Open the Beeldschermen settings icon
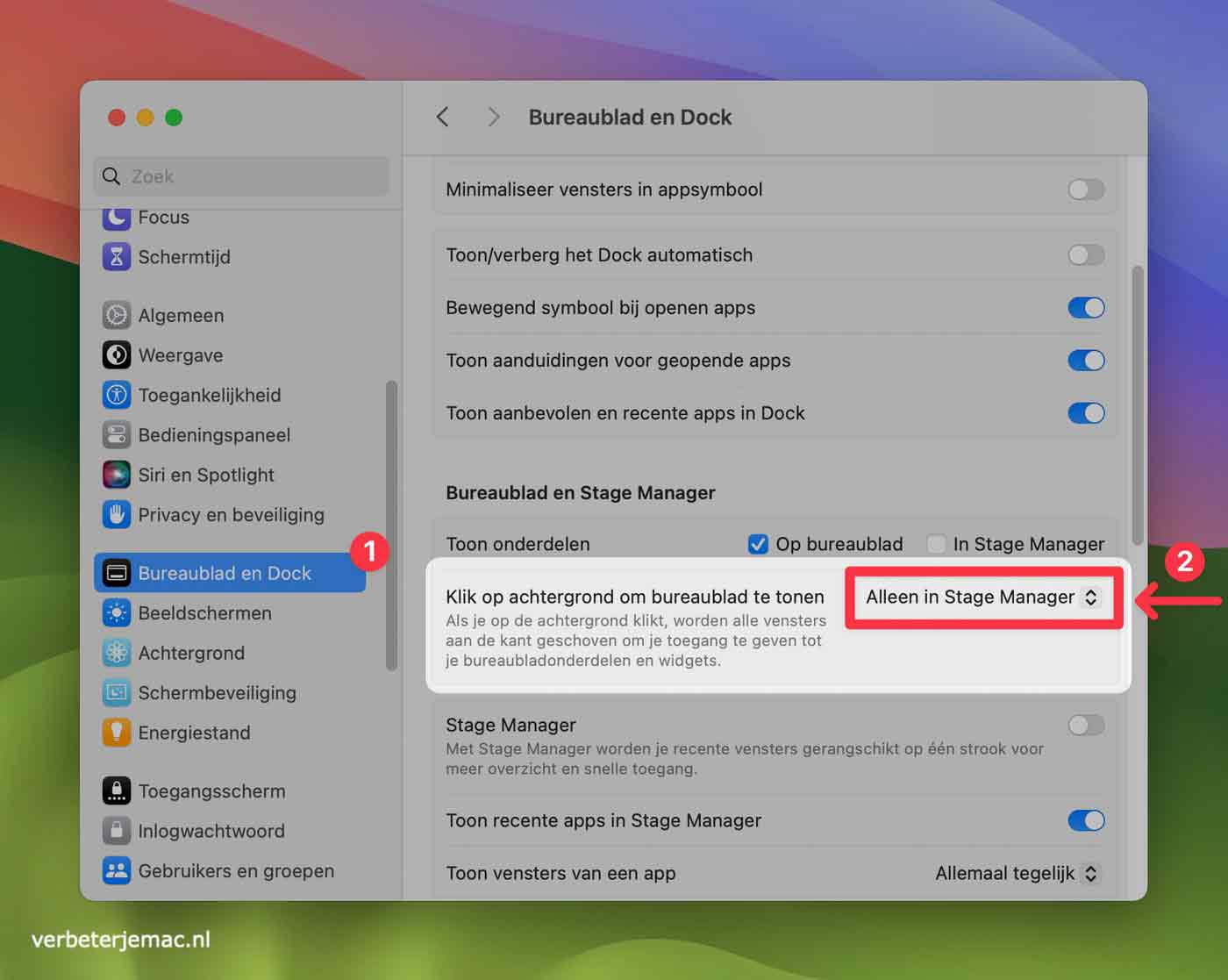This screenshot has height=980, width=1228. click(x=117, y=612)
